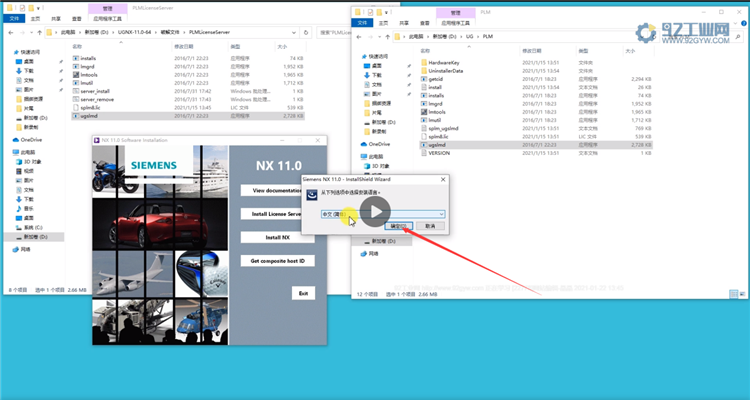
Task: Click OneDrive icon in PLMLicenseServer window sidebar
Action: [16, 140]
